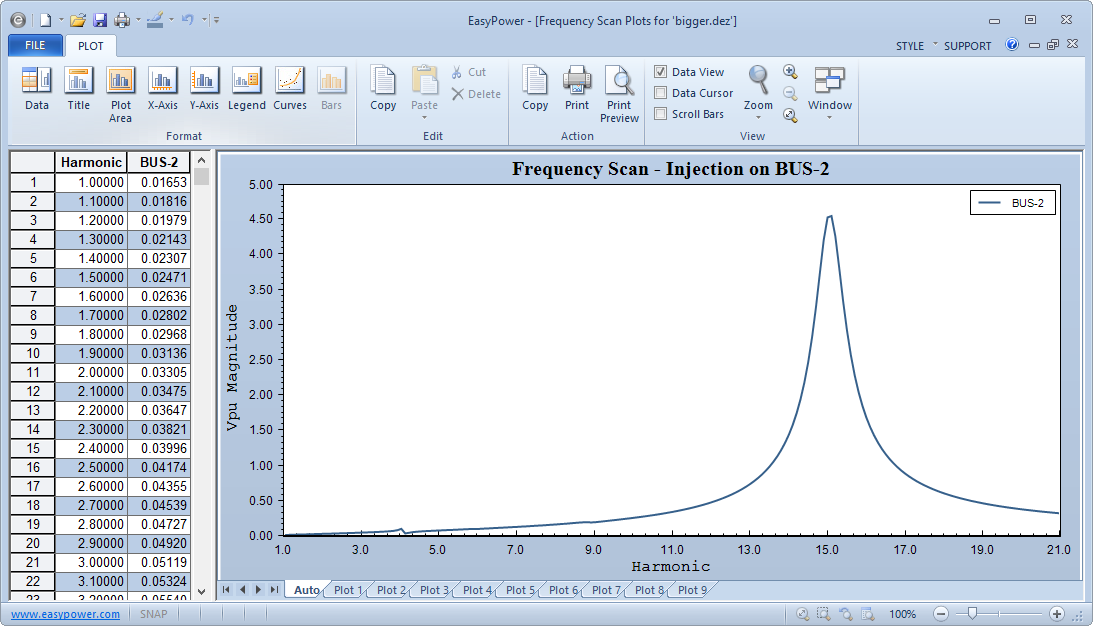
Task: Expand the Zoom dropdown
Action: tap(758, 110)
